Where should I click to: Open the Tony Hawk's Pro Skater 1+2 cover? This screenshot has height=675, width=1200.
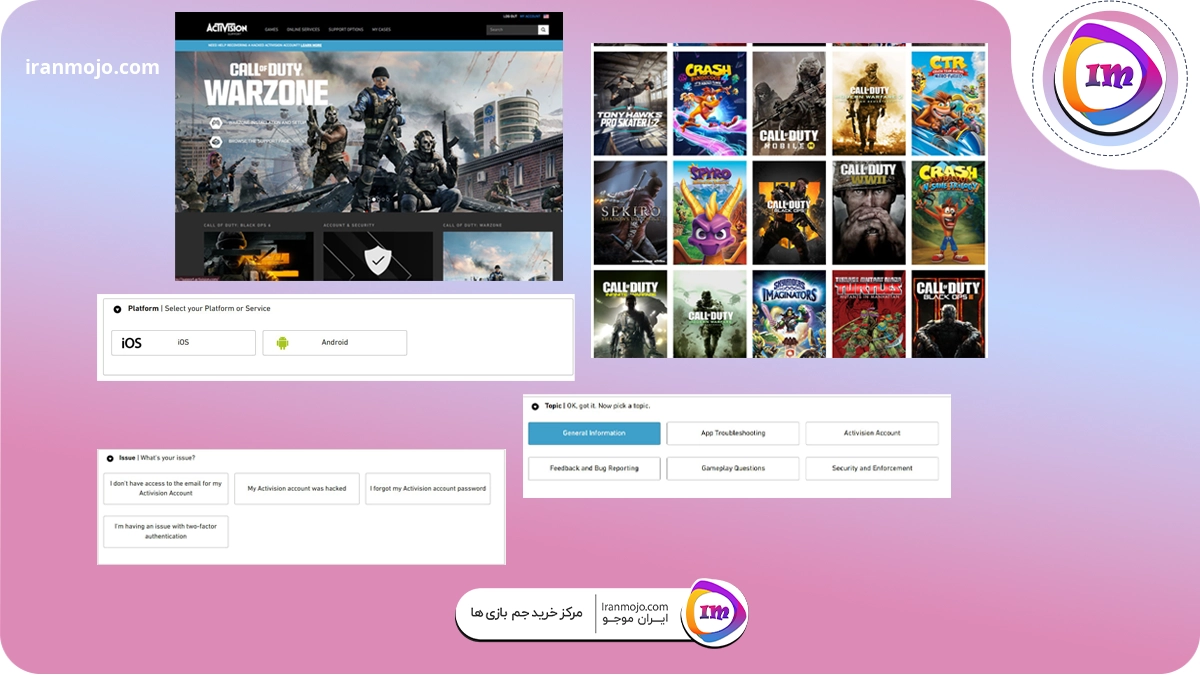tap(630, 103)
